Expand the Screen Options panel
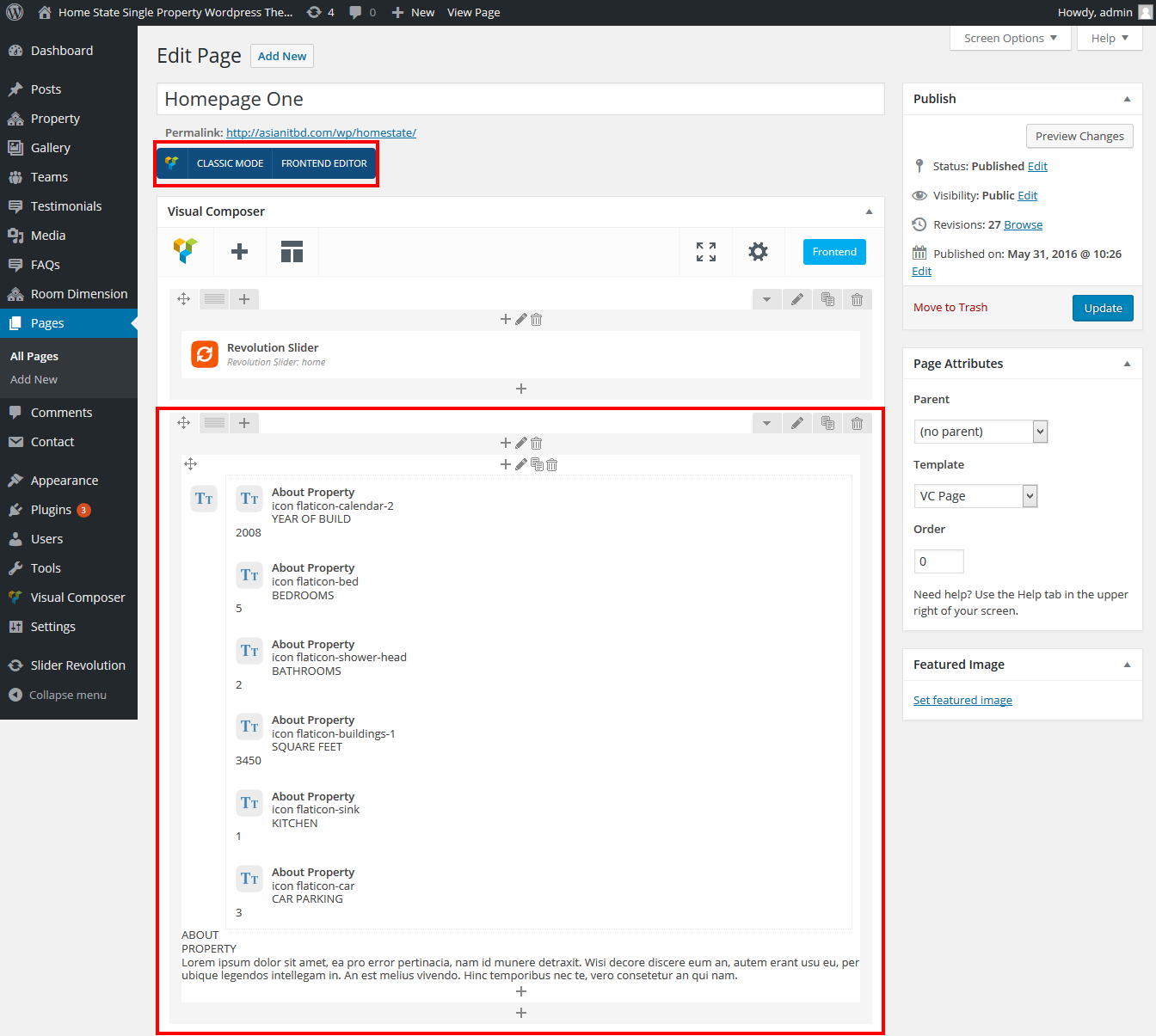 click(1010, 38)
